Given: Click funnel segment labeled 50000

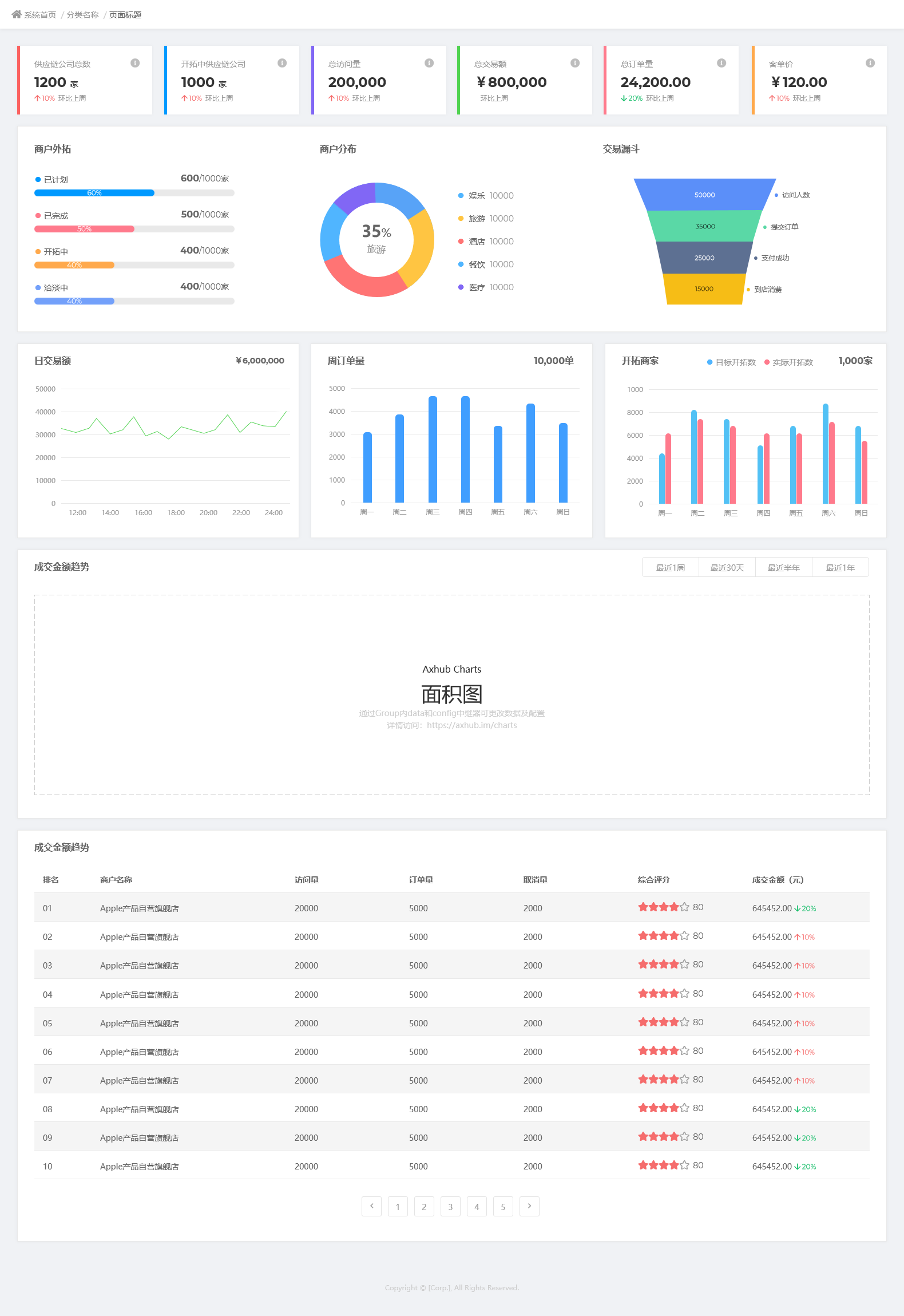Looking at the screenshot, I should (x=705, y=195).
